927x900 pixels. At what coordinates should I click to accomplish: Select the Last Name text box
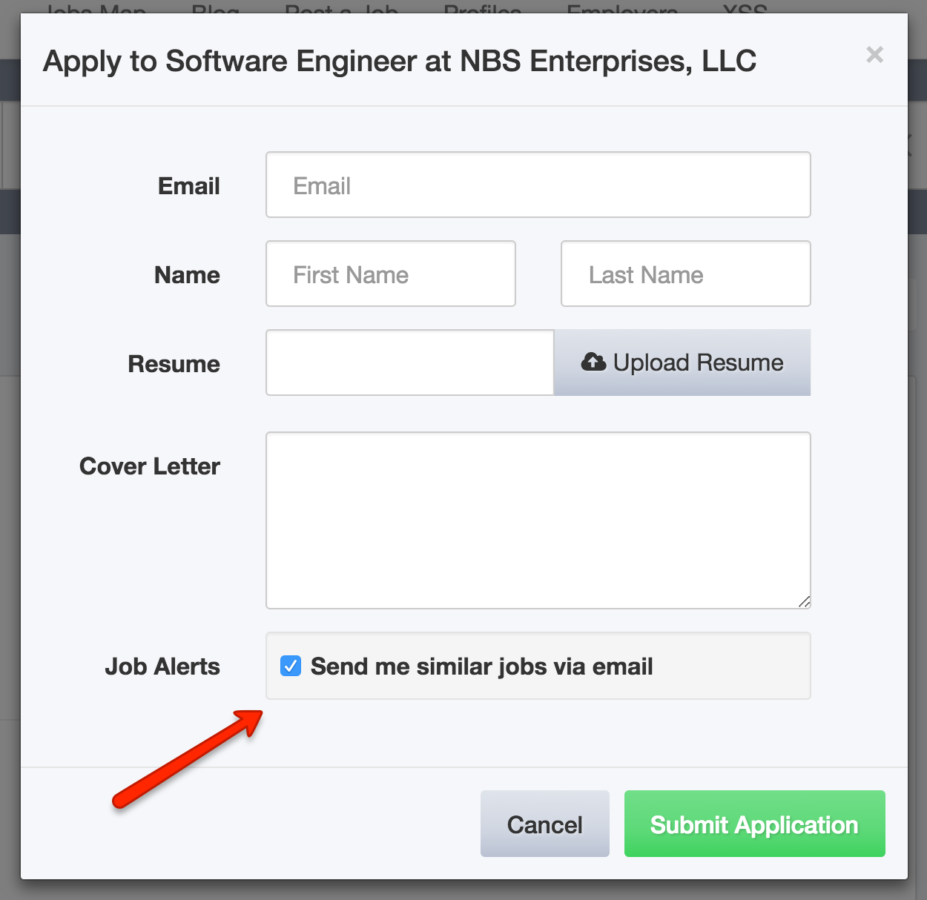pos(685,273)
